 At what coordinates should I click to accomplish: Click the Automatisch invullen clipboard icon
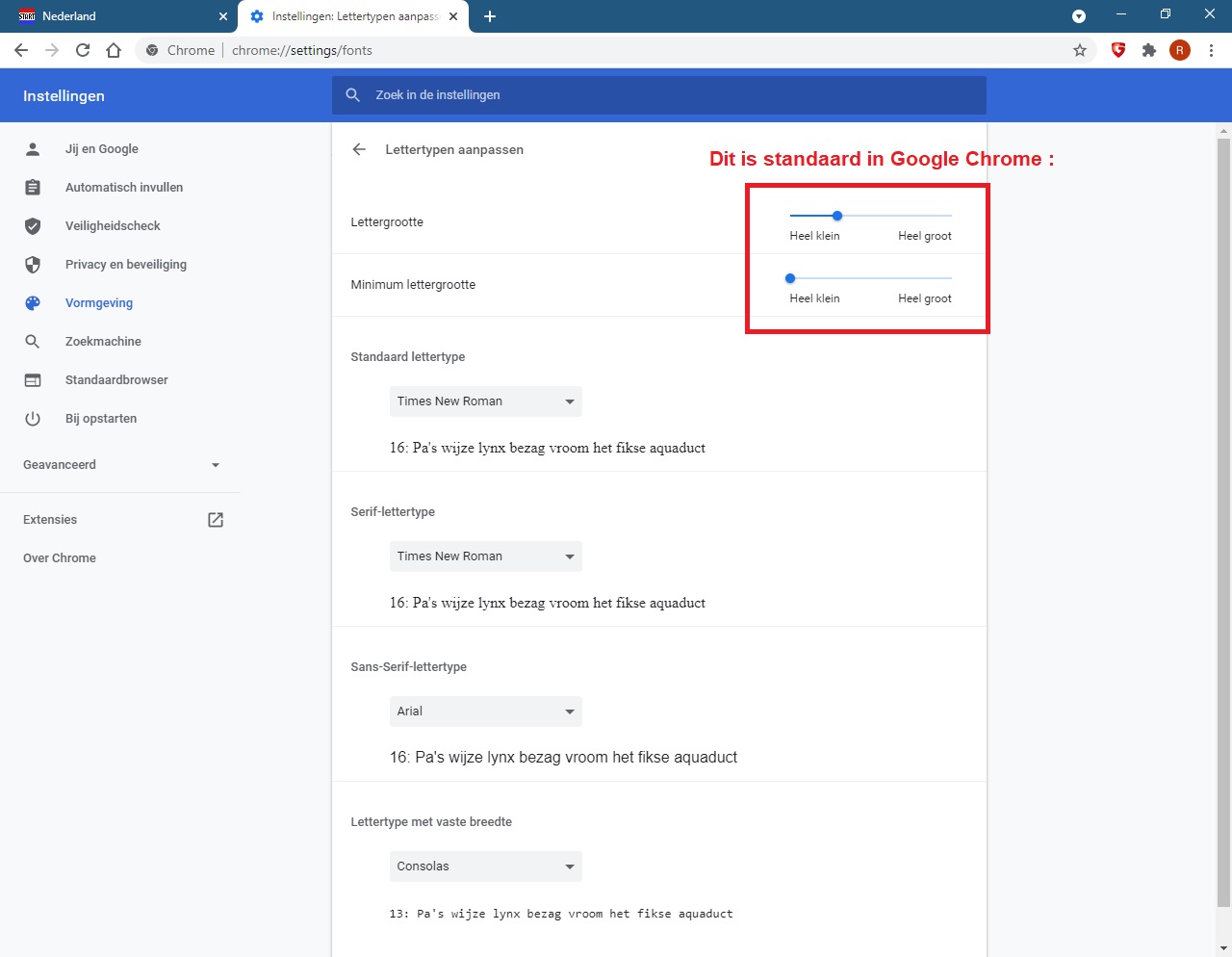pyautogui.click(x=33, y=187)
